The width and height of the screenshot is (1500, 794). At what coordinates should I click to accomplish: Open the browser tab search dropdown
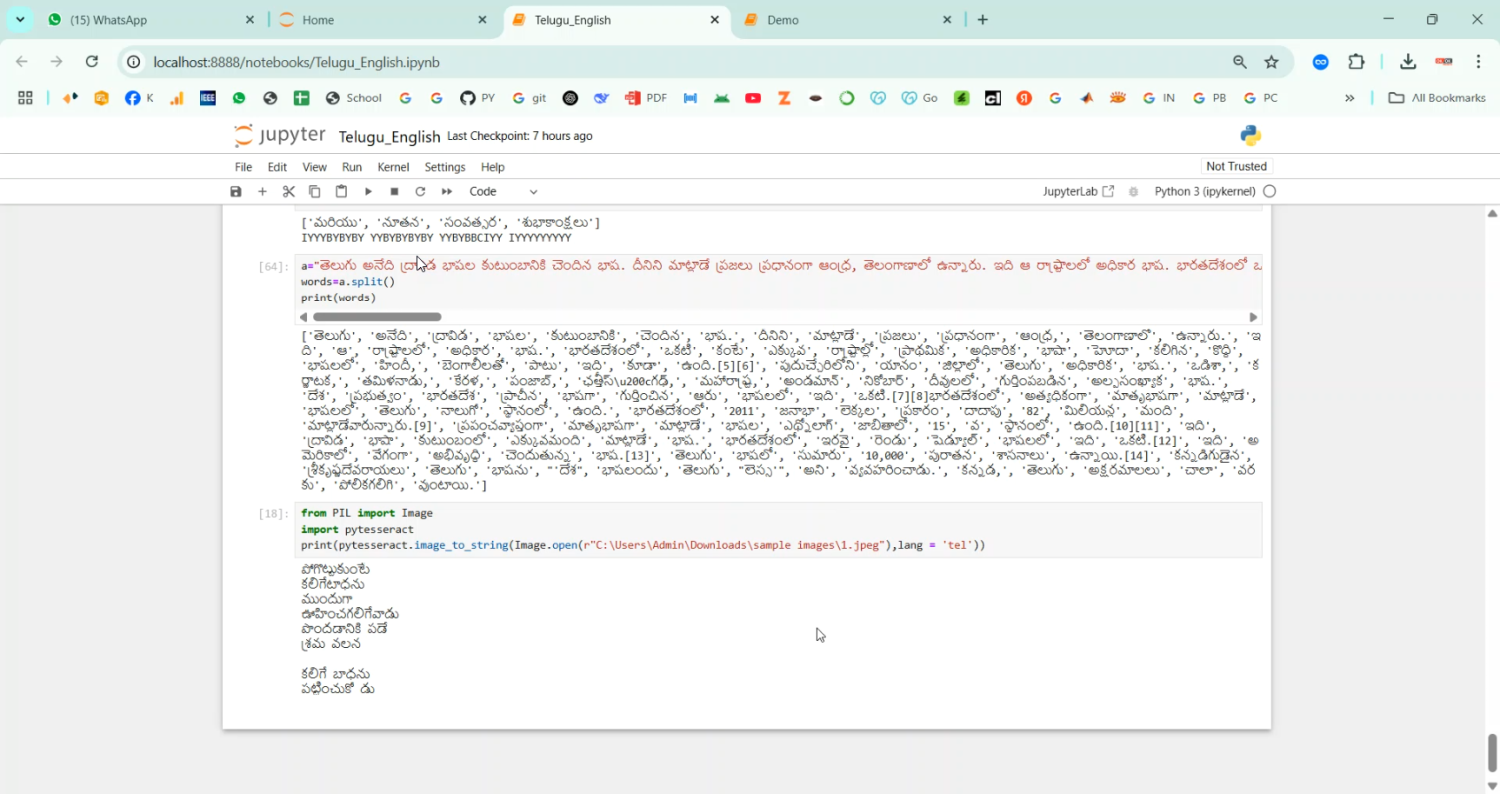click(20, 19)
